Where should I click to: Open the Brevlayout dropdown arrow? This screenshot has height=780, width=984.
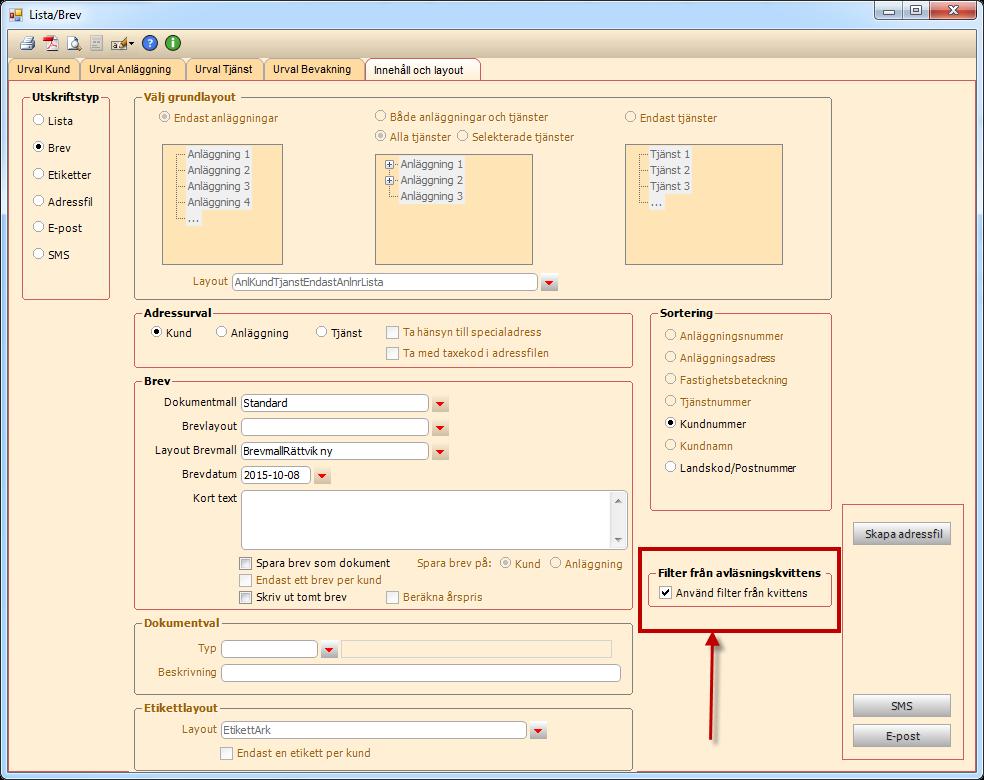pos(440,427)
